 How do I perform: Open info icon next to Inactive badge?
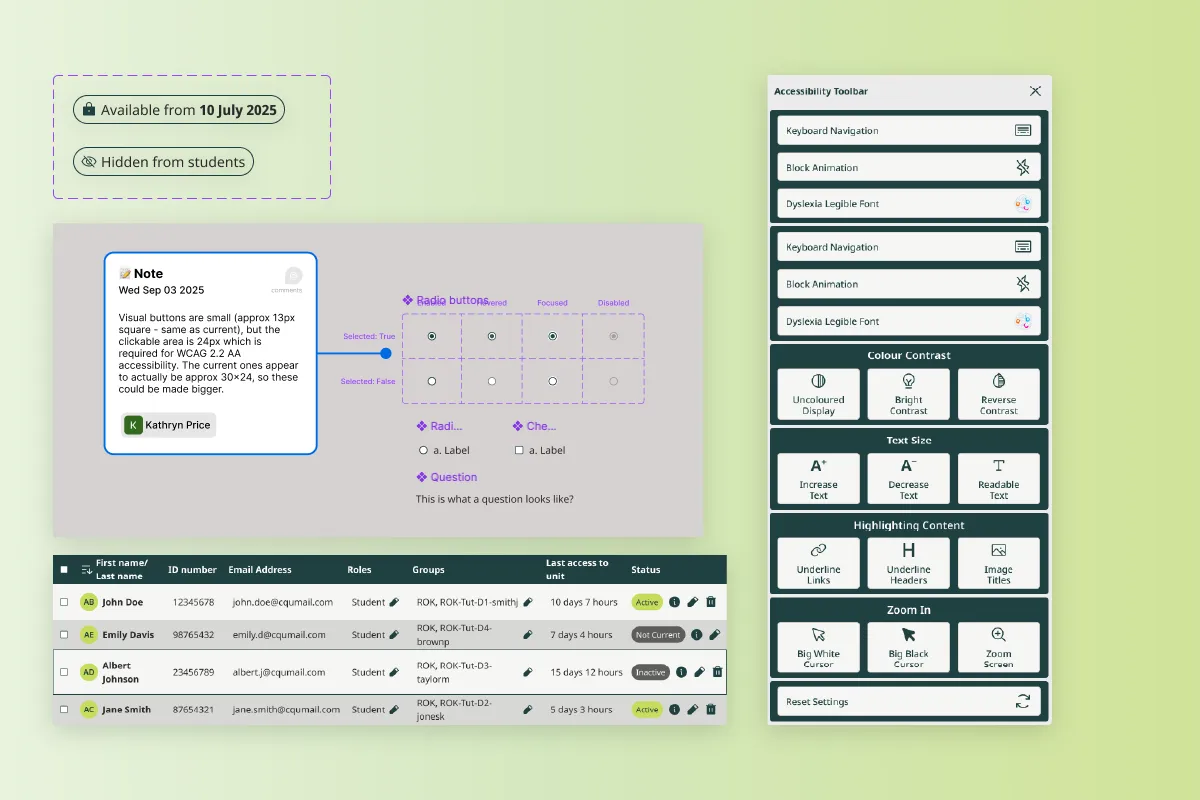coord(681,672)
